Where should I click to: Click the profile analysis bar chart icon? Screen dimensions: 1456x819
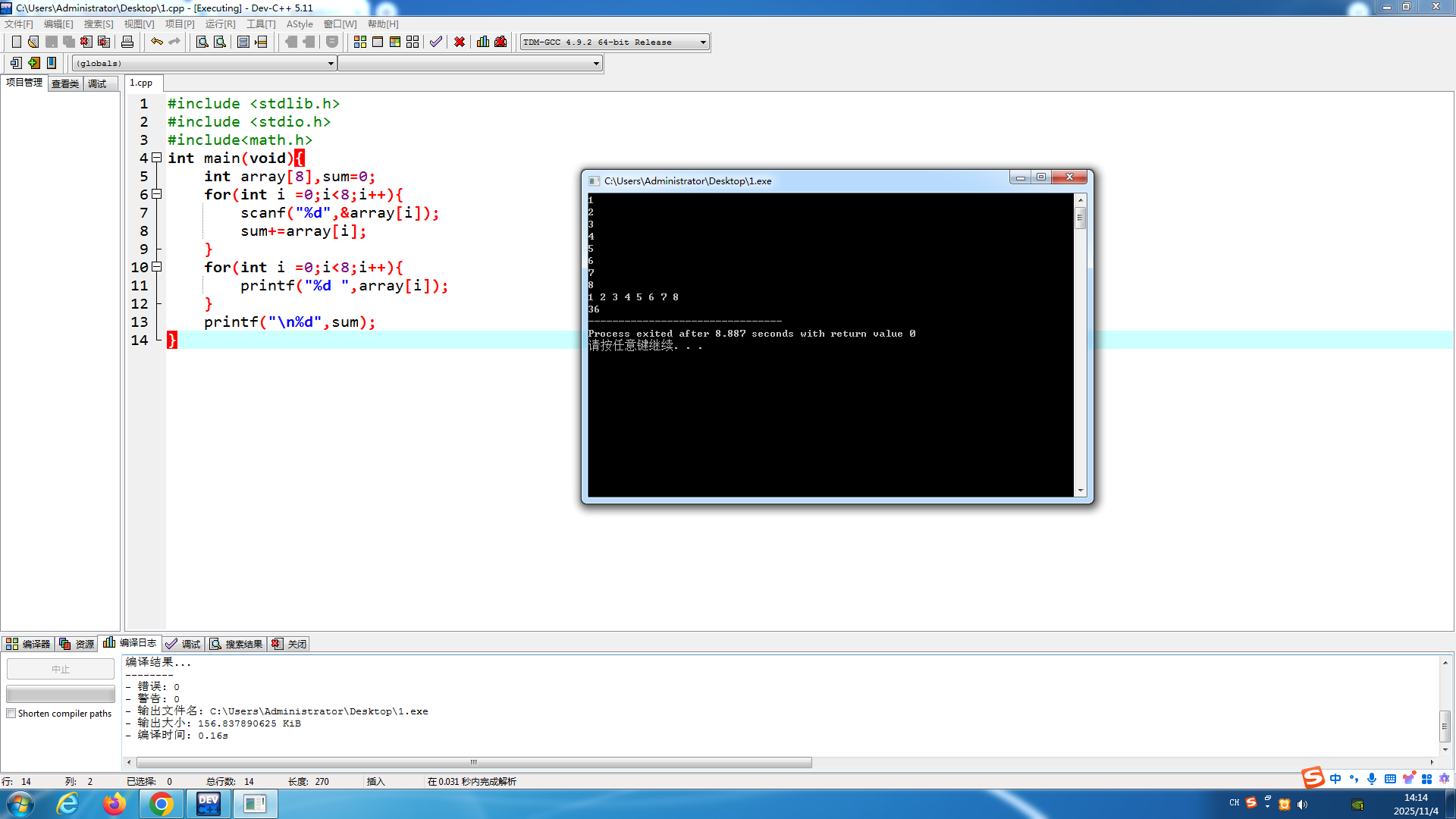coord(483,42)
